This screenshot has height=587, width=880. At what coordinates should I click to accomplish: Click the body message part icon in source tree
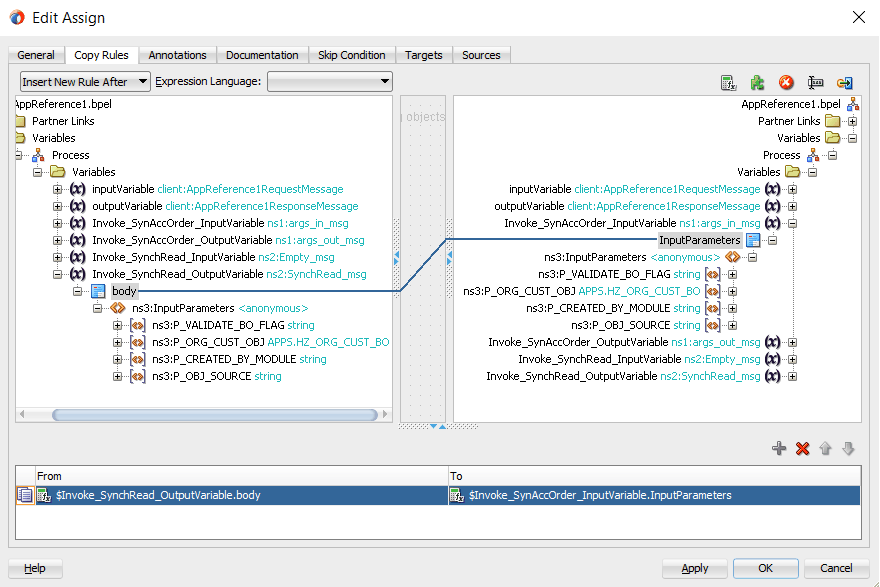coord(98,291)
